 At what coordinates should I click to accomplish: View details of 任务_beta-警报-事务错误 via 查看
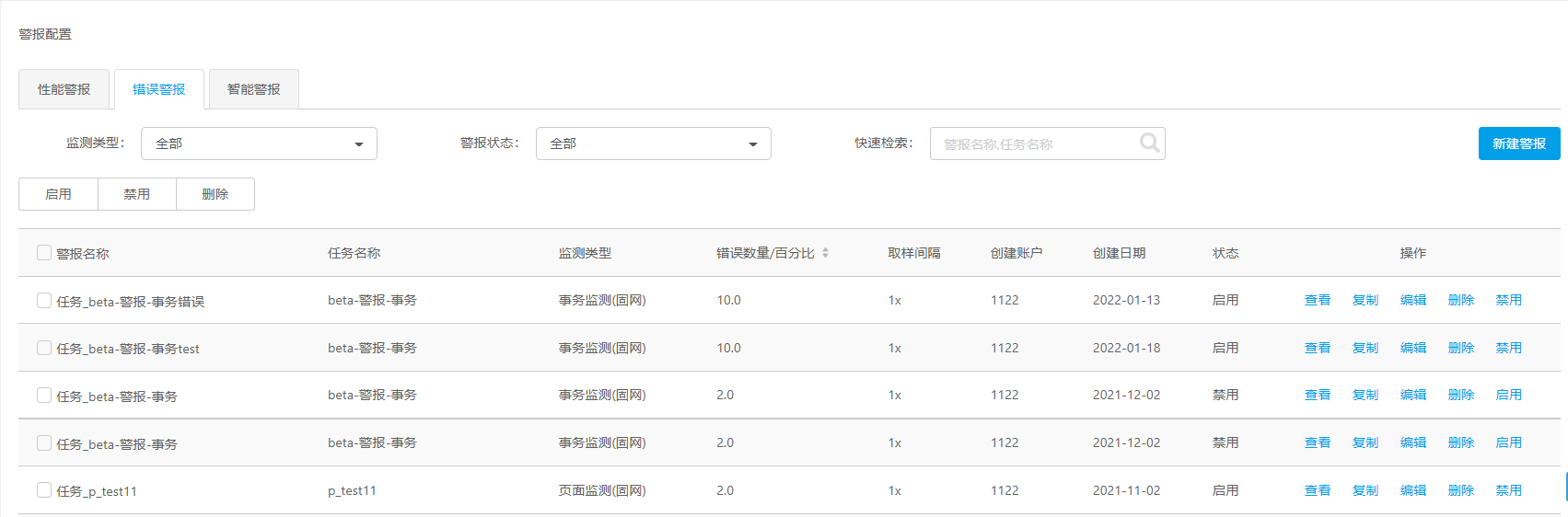[1318, 300]
